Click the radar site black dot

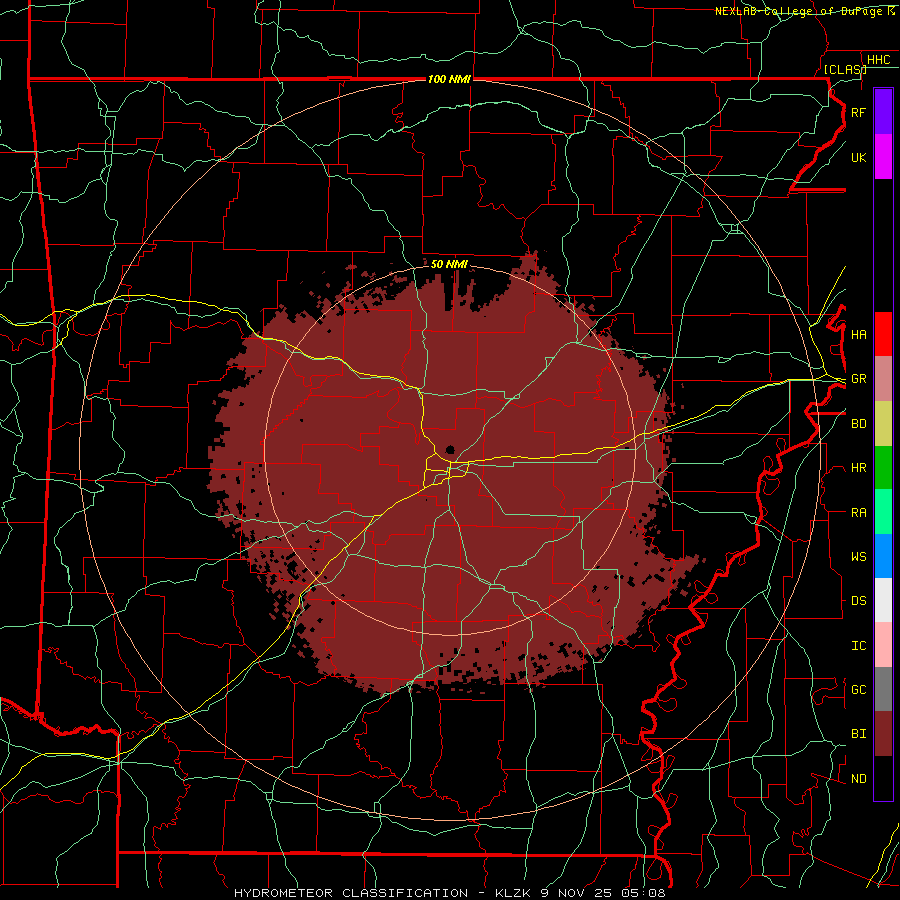[450, 449]
